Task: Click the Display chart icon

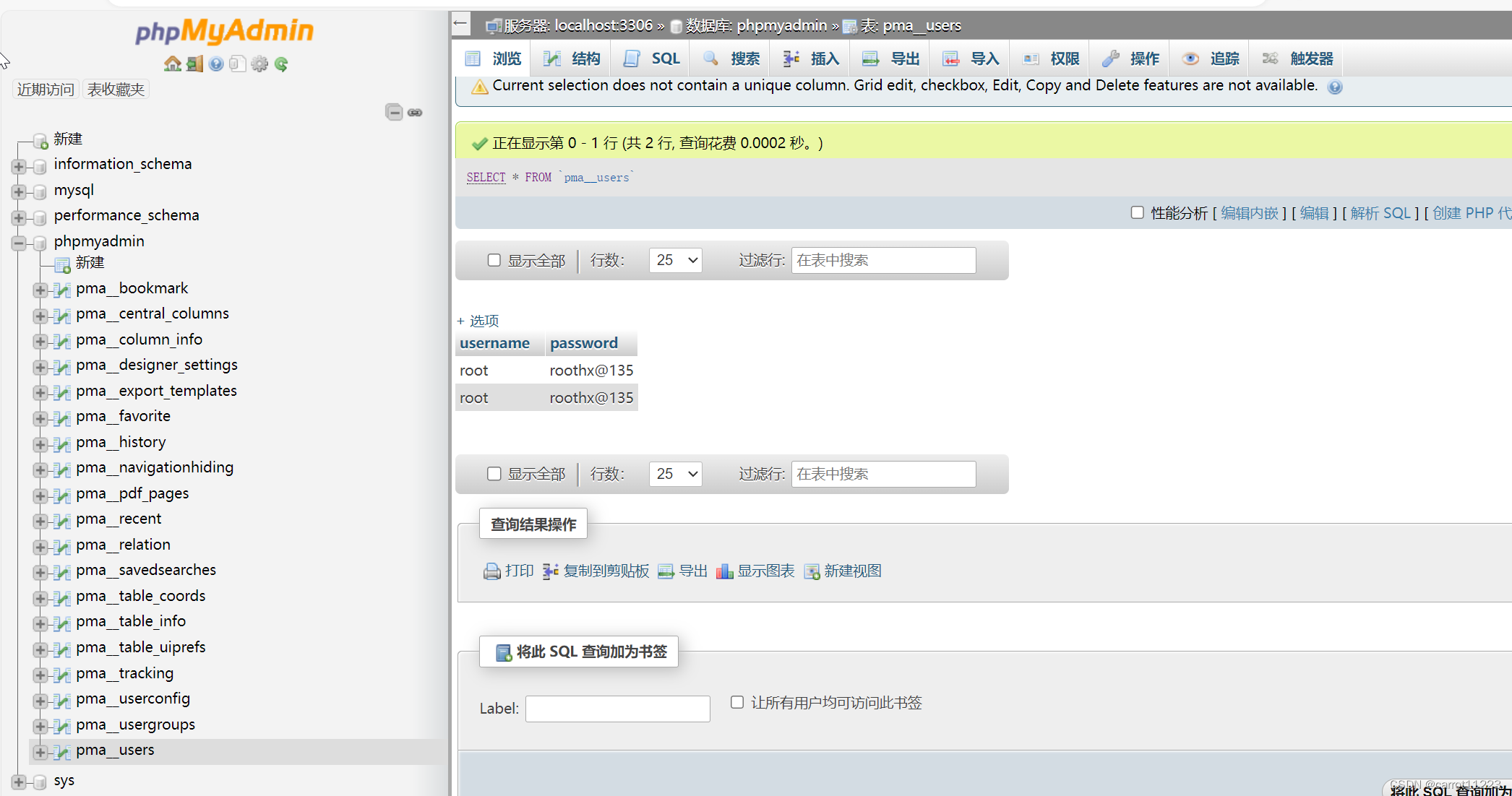Action: pos(724,571)
